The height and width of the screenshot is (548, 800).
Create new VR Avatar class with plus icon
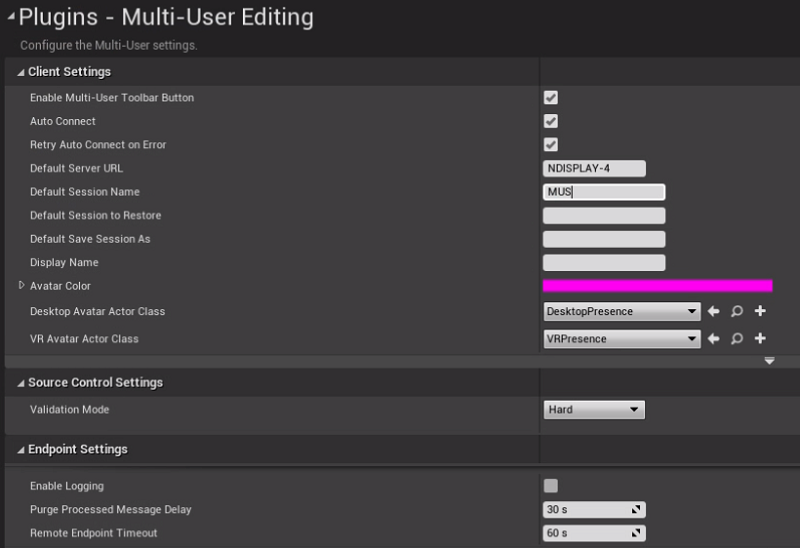(760, 338)
